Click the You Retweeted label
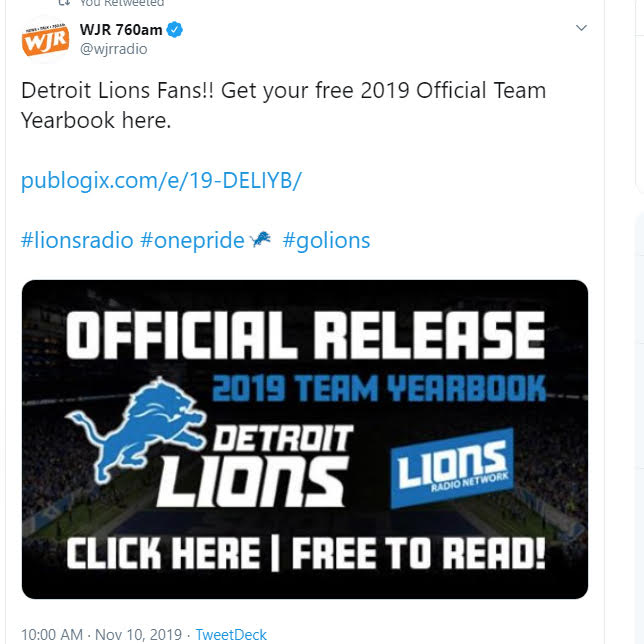This screenshot has height=644, width=644. point(122,3)
